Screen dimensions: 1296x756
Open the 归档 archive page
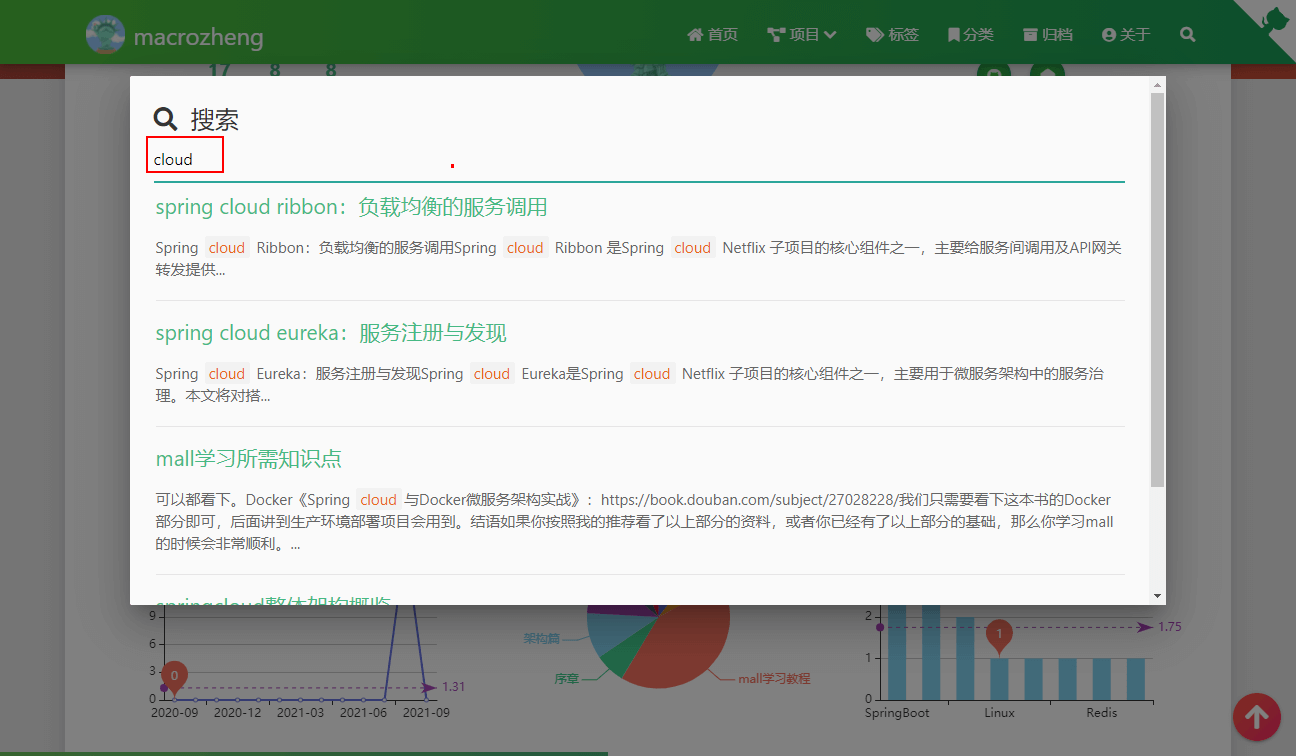click(x=1047, y=35)
